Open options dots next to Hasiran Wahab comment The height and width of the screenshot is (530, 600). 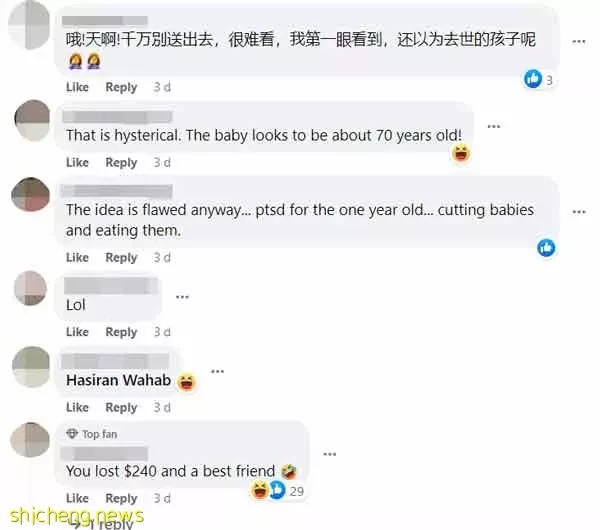click(x=217, y=371)
